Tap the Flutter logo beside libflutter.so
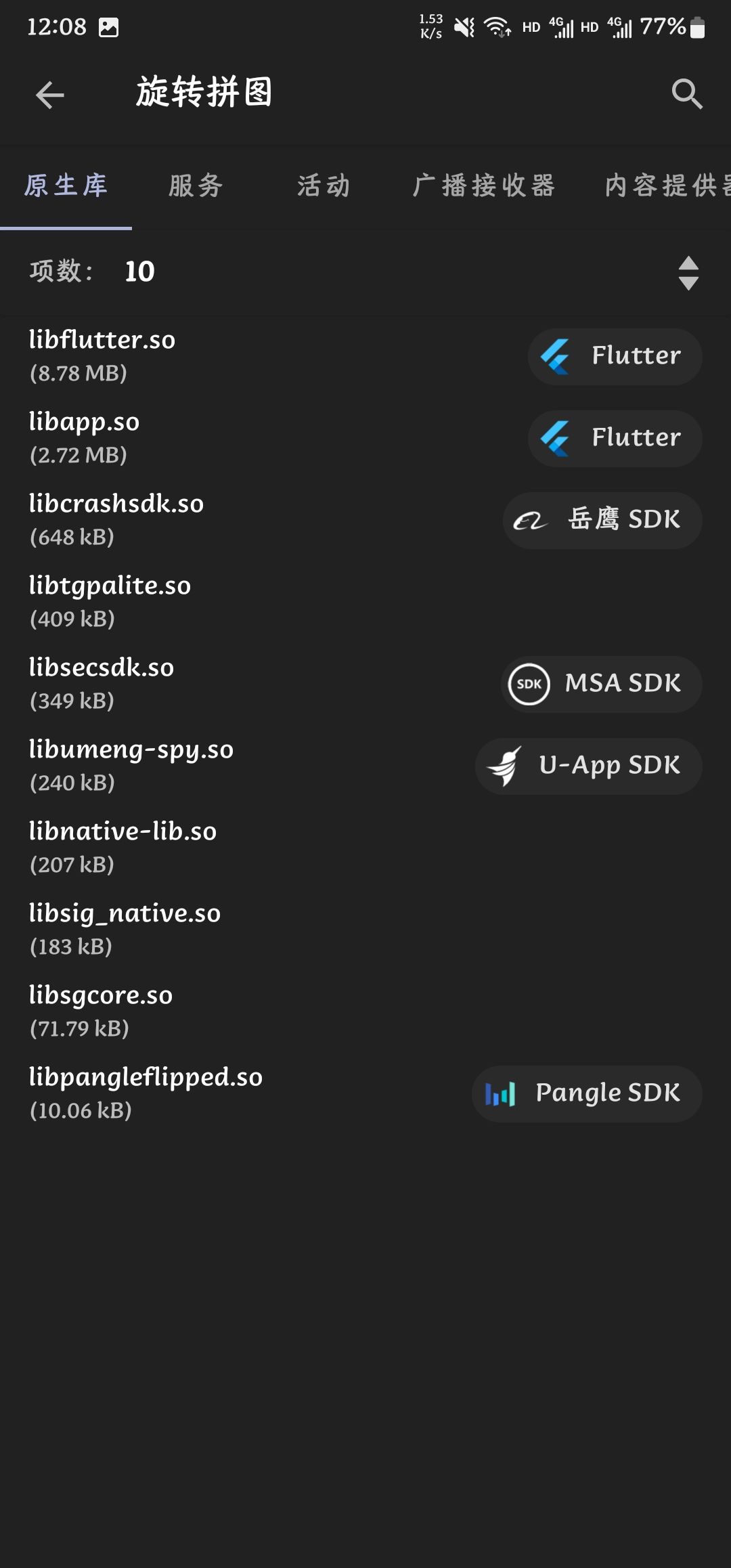The width and height of the screenshot is (731, 1568). (x=555, y=356)
